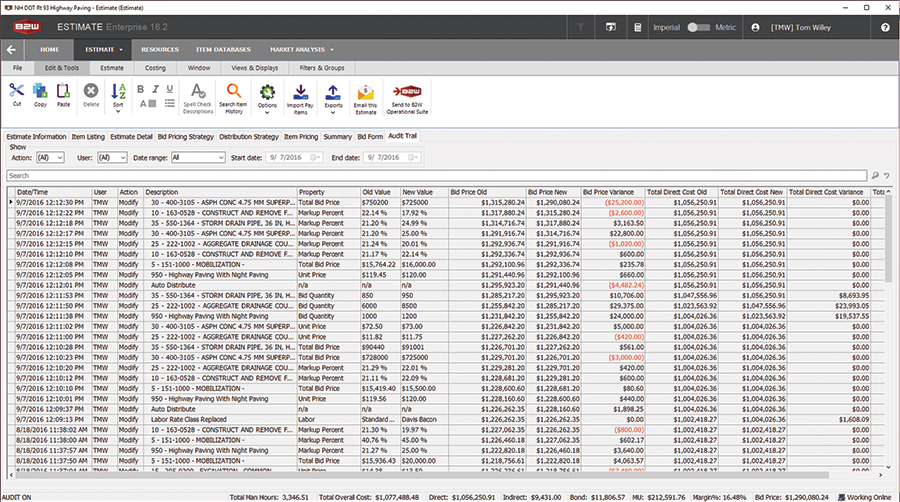Open the ITEM DATABASES menu

223,50
